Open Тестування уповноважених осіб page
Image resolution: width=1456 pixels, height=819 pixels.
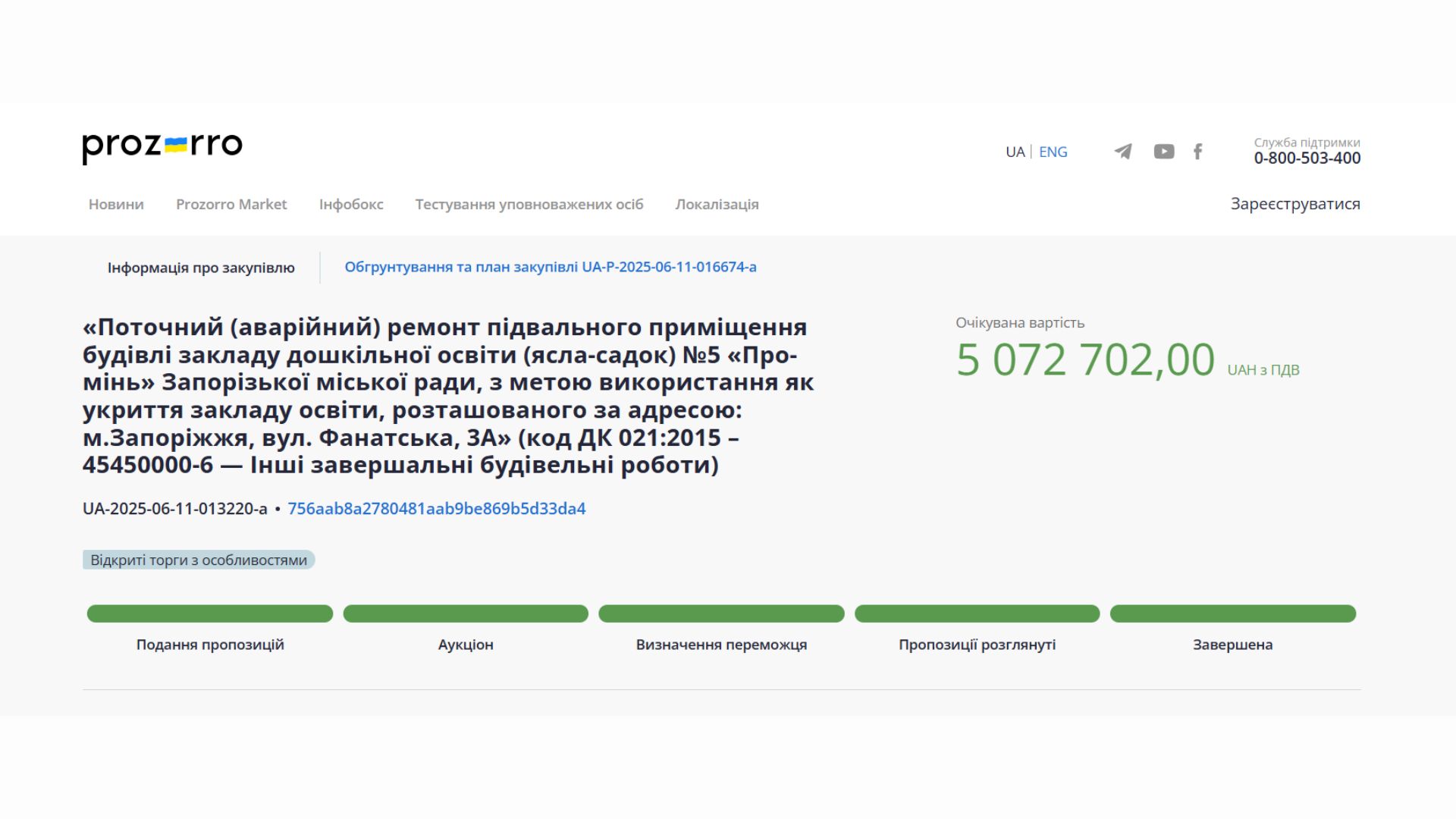click(x=529, y=204)
